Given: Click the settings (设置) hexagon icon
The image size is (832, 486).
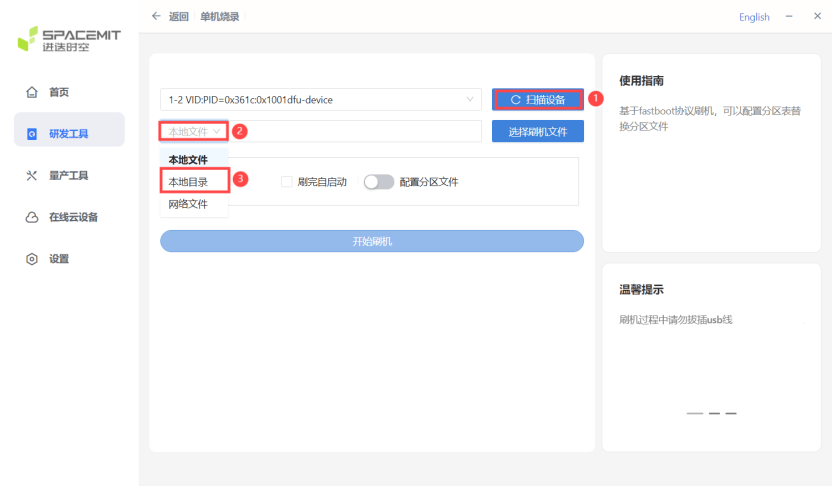Looking at the screenshot, I should coord(32,259).
